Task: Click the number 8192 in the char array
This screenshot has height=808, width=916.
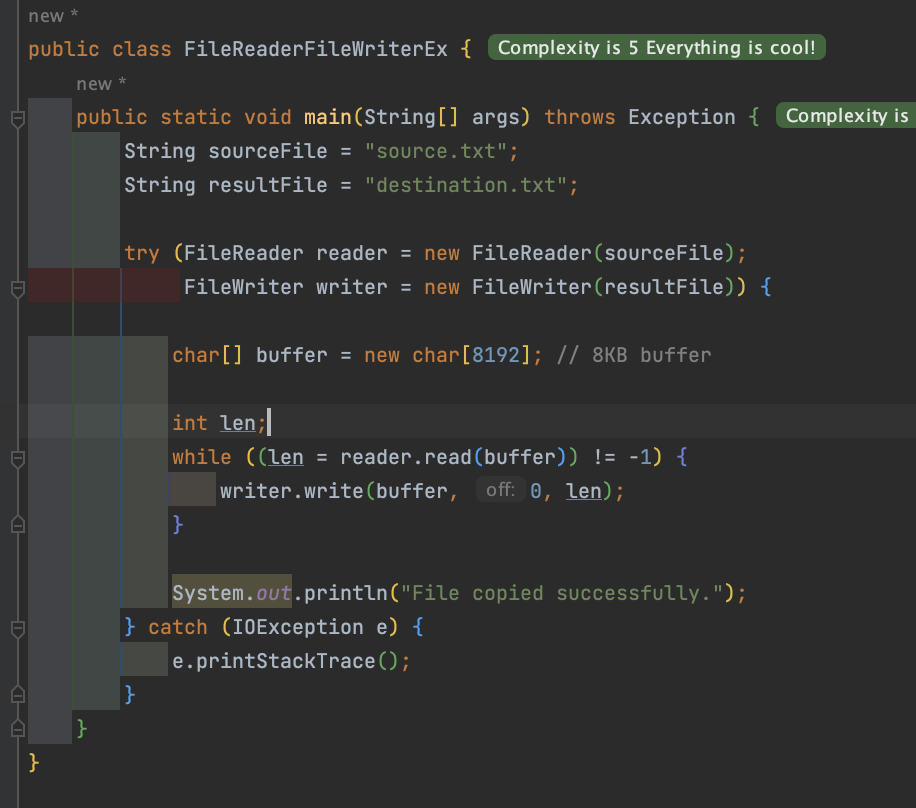Action: coord(496,355)
